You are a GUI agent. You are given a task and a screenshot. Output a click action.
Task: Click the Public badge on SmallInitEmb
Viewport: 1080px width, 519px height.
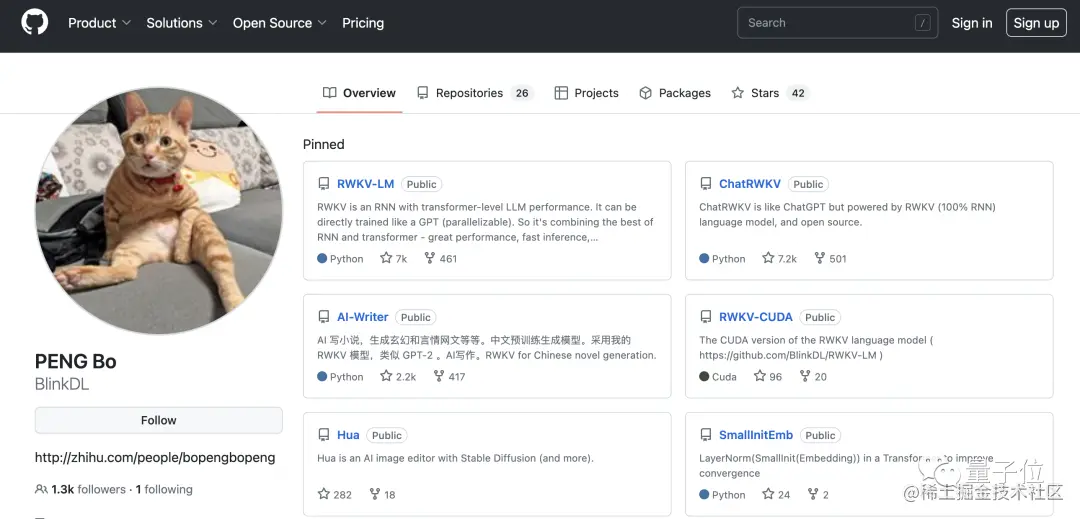click(x=820, y=436)
